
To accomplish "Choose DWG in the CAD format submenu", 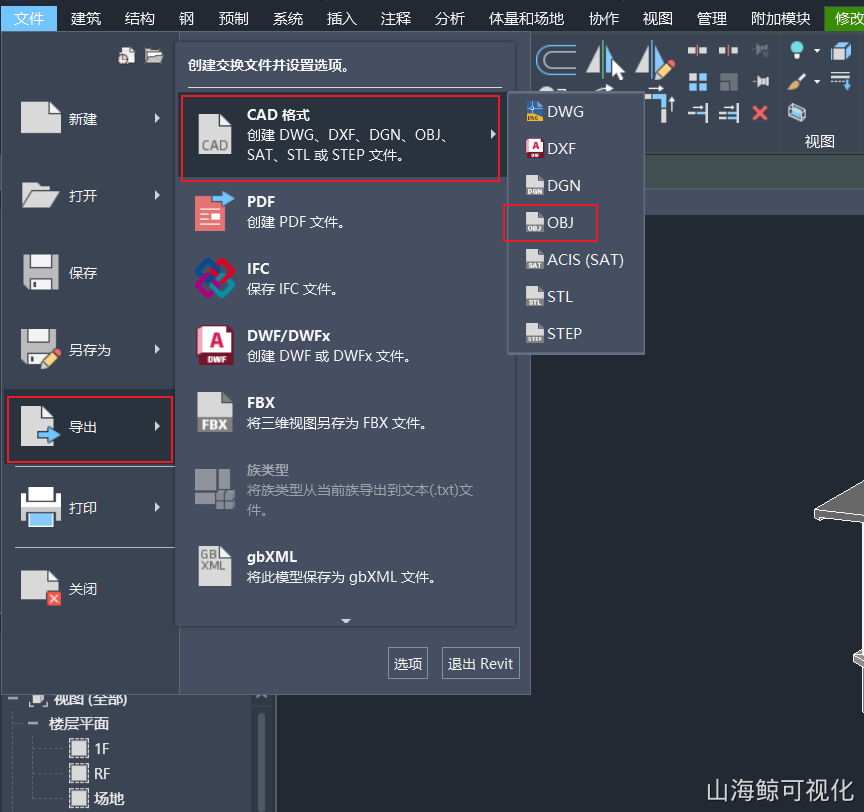I will [576, 111].
